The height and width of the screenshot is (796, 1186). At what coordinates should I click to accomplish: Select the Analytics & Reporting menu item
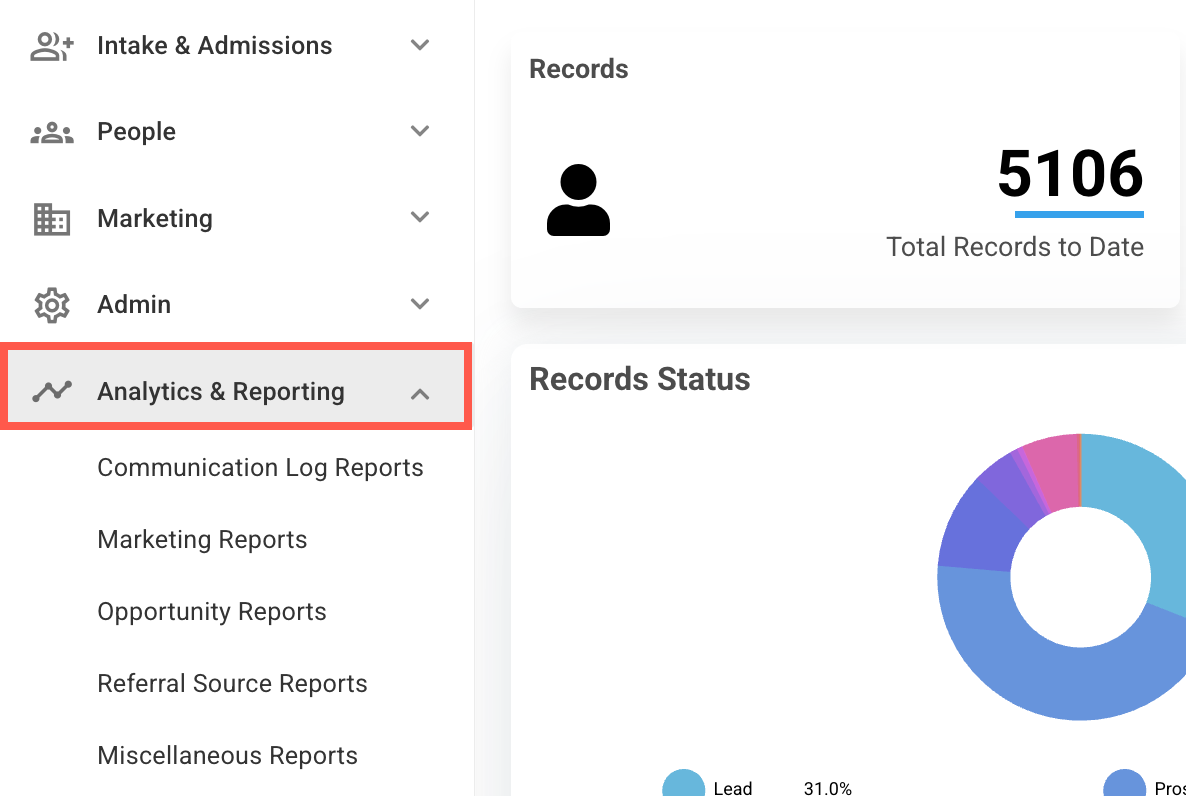tap(236, 386)
